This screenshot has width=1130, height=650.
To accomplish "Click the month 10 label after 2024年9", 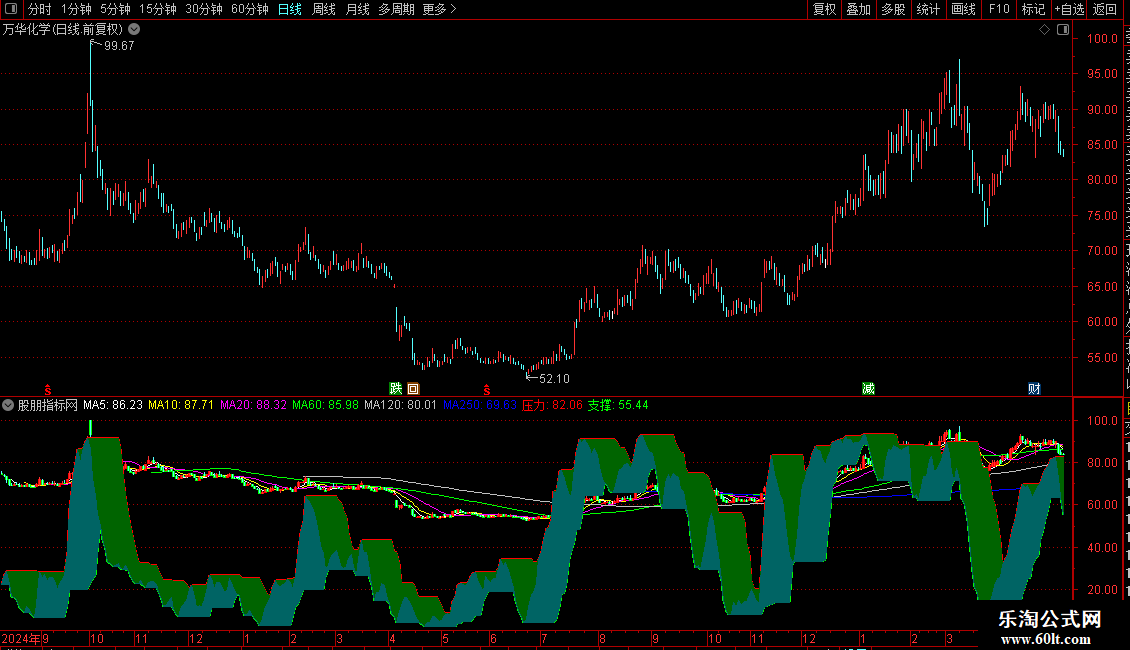I will point(97,638).
